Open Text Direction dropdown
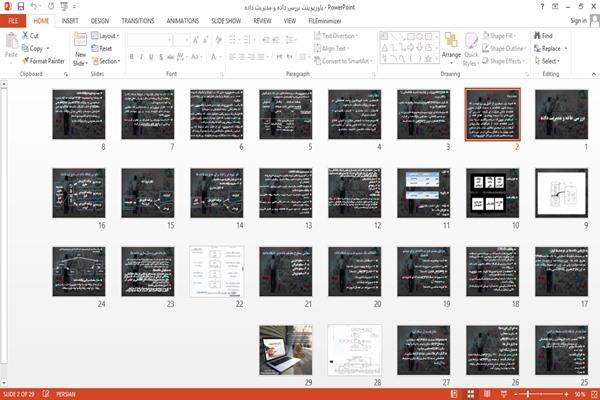Image resolution: width=600 pixels, height=400 pixels. (x=336, y=36)
